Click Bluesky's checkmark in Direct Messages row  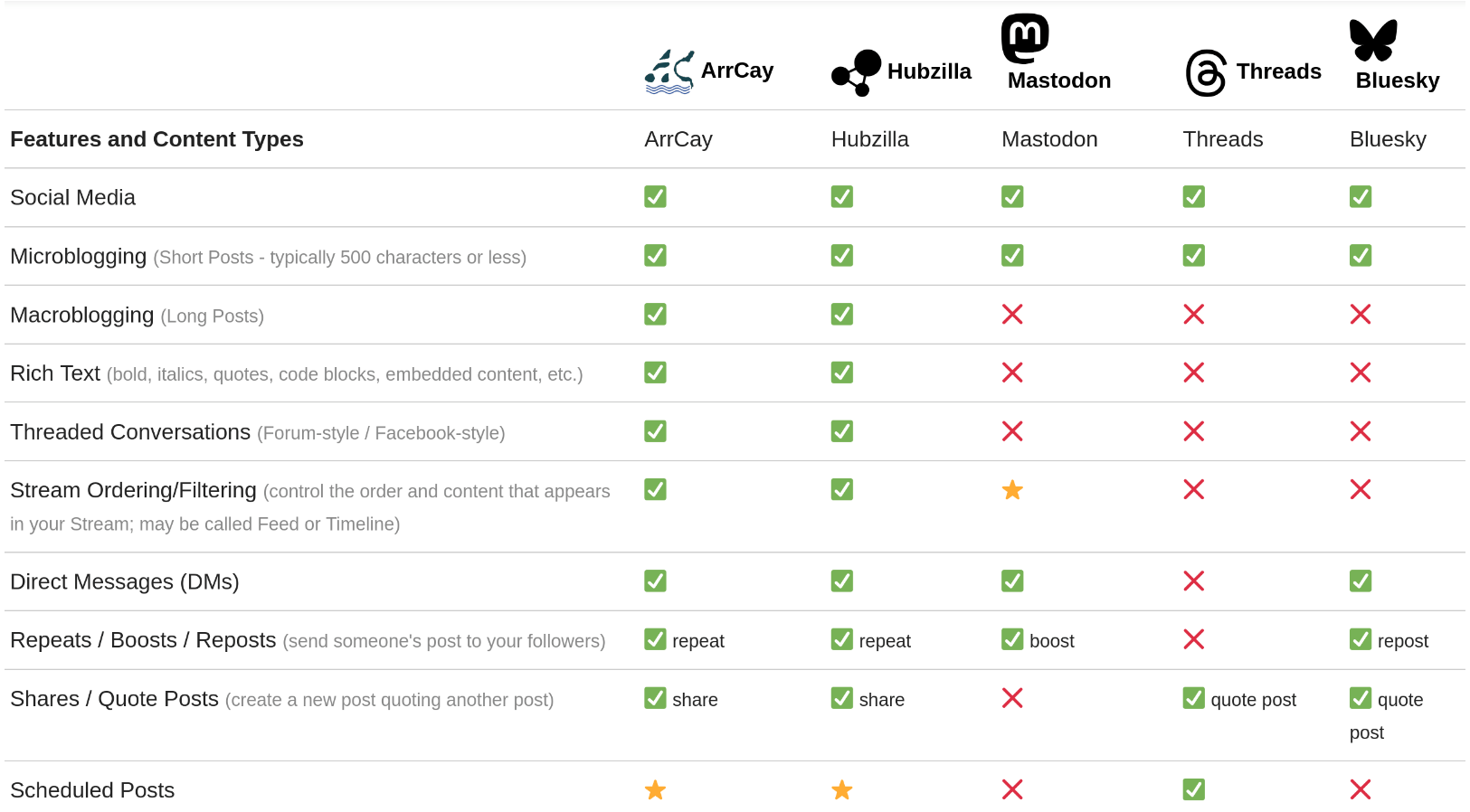(x=1361, y=581)
